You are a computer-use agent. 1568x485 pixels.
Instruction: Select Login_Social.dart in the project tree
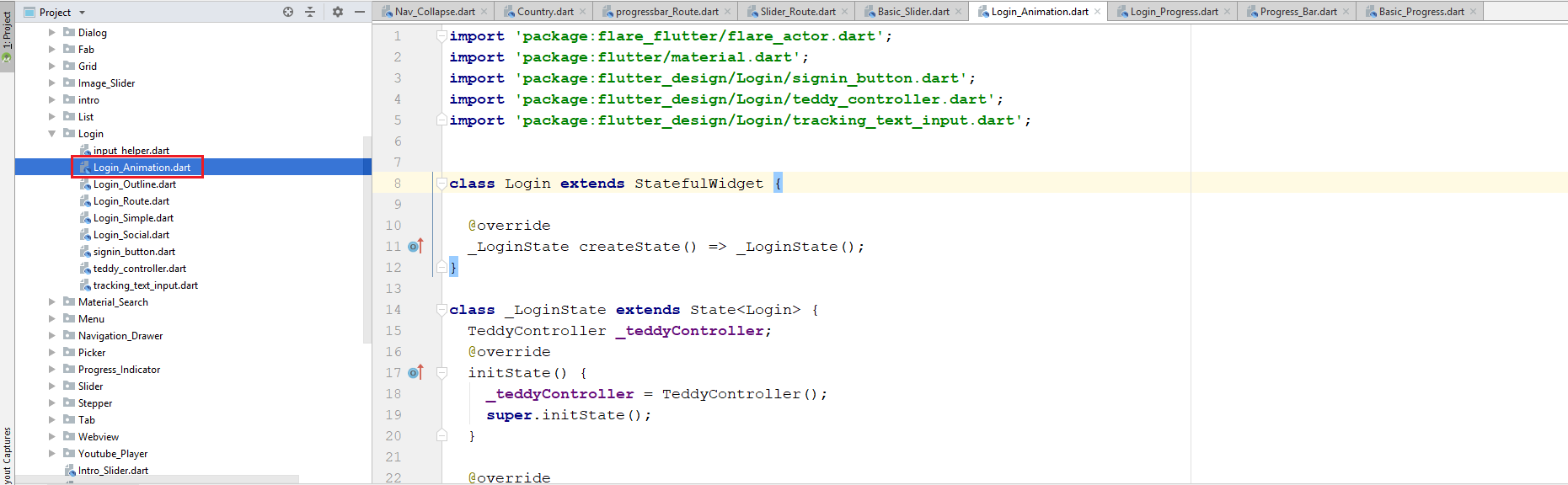[131, 235]
